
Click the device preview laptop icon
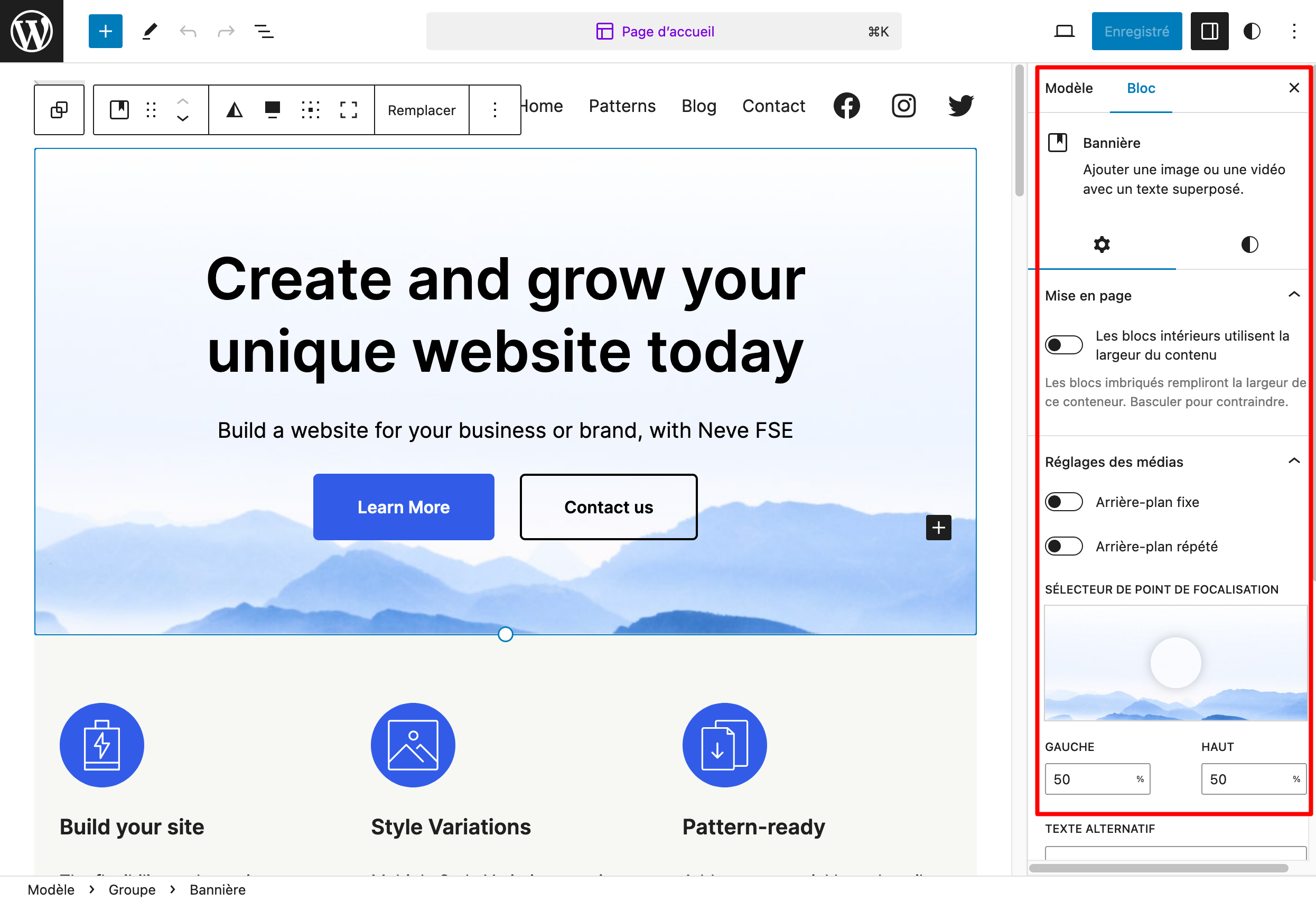click(1064, 31)
